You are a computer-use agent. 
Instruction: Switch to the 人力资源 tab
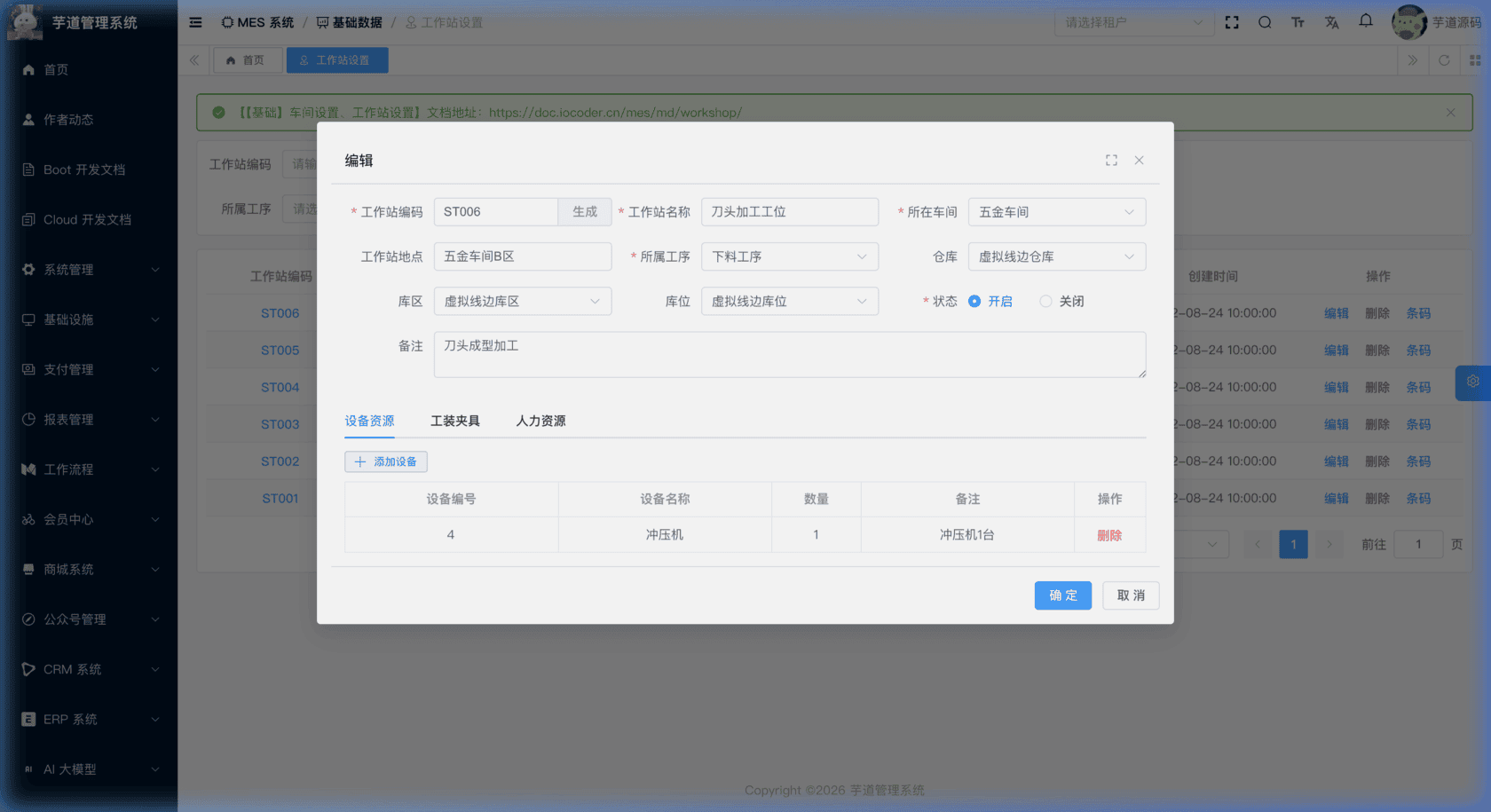click(x=541, y=421)
